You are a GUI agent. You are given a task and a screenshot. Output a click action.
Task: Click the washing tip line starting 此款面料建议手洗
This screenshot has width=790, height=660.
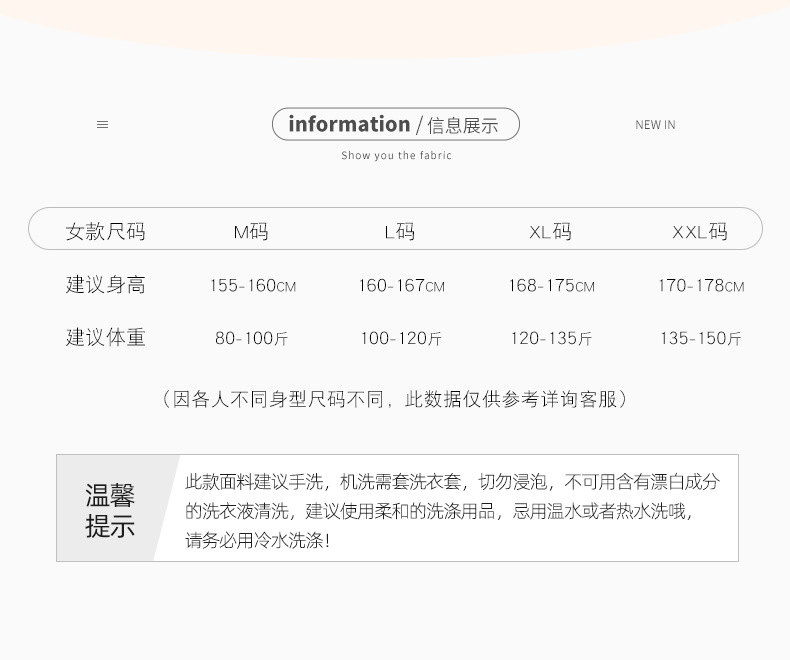point(452,482)
